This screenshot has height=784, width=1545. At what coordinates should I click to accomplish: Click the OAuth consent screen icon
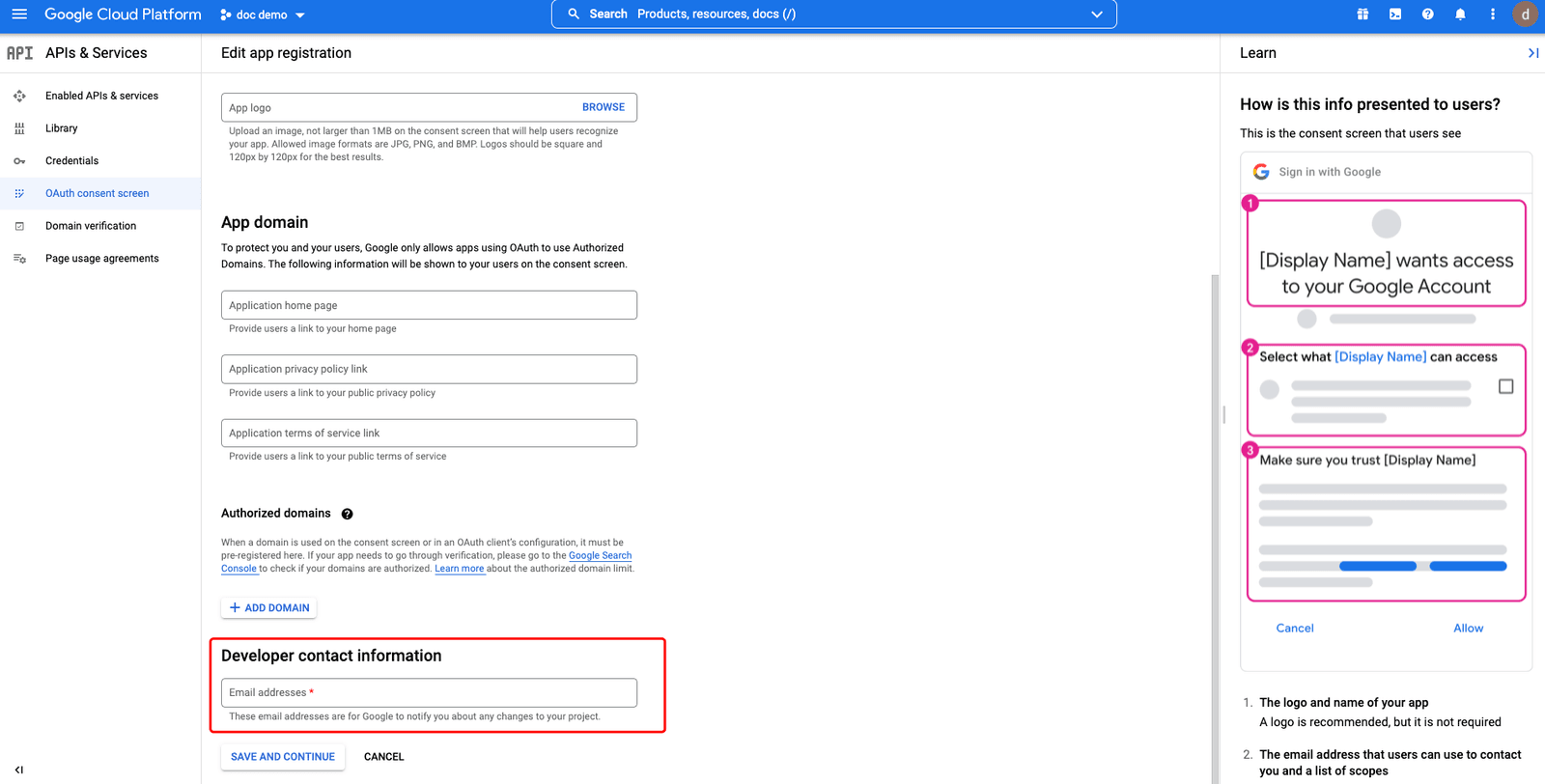coord(19,193)
